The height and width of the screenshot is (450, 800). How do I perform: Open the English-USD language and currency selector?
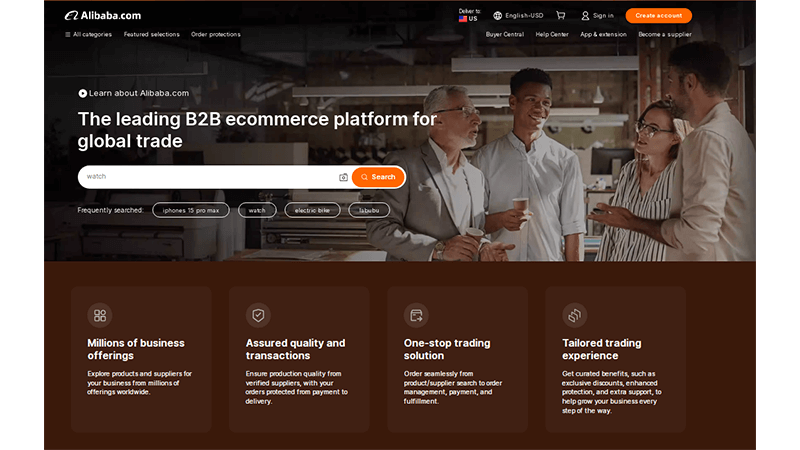[x=518, y=15]
